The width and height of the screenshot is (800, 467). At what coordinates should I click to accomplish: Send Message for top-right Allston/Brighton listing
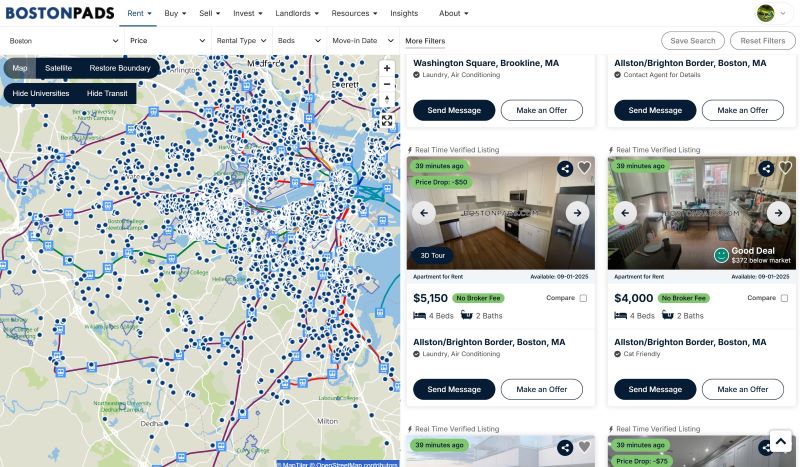pos(655,110)
